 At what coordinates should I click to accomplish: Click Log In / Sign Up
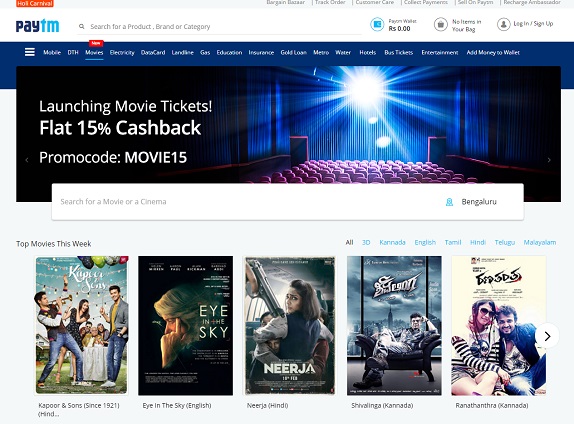point(533,24)
